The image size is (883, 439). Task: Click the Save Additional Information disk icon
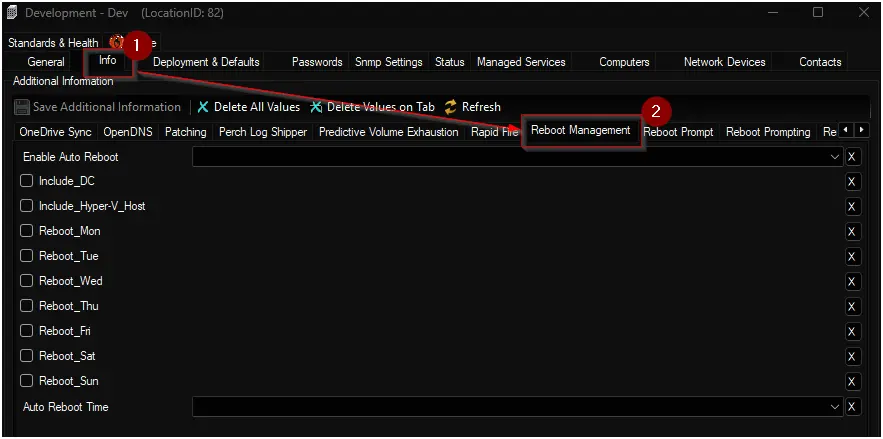pyautogui.click(x=21, y=107)
